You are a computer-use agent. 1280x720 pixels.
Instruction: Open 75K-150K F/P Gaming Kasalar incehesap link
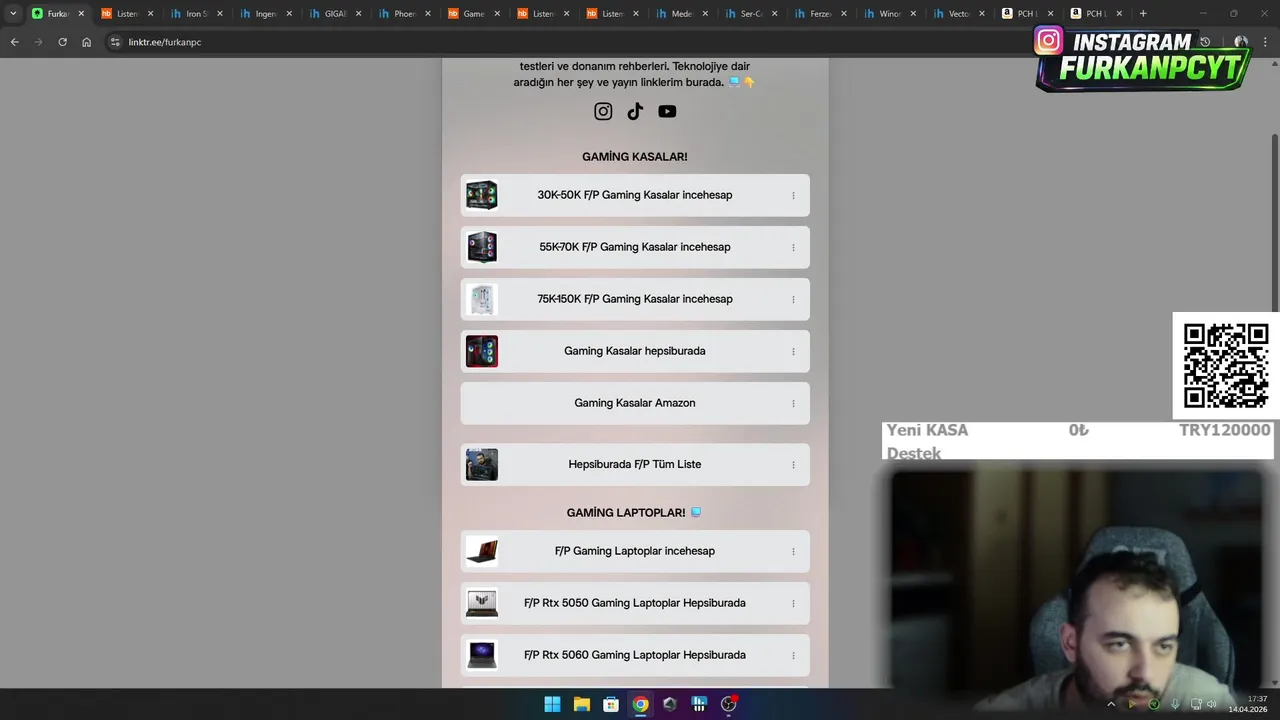pos(635,299)
